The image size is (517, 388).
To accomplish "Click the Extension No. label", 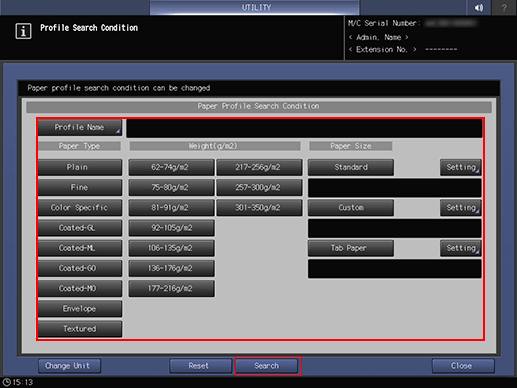I will [x=382, y=50].
